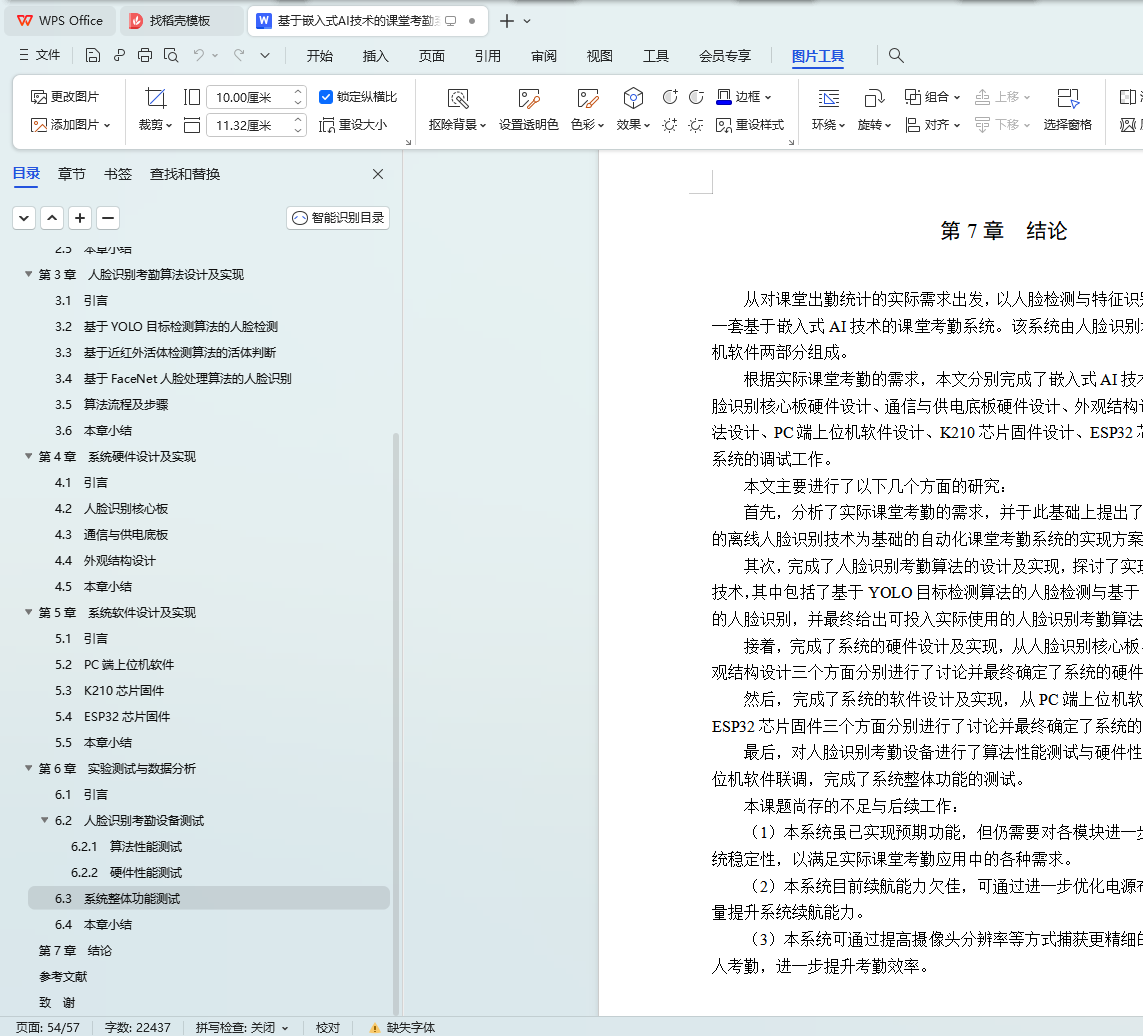Switch to 查找和替换 Find and Replace tab
This screenshot has height=1036, width=1143.
(x=184, y=174)
